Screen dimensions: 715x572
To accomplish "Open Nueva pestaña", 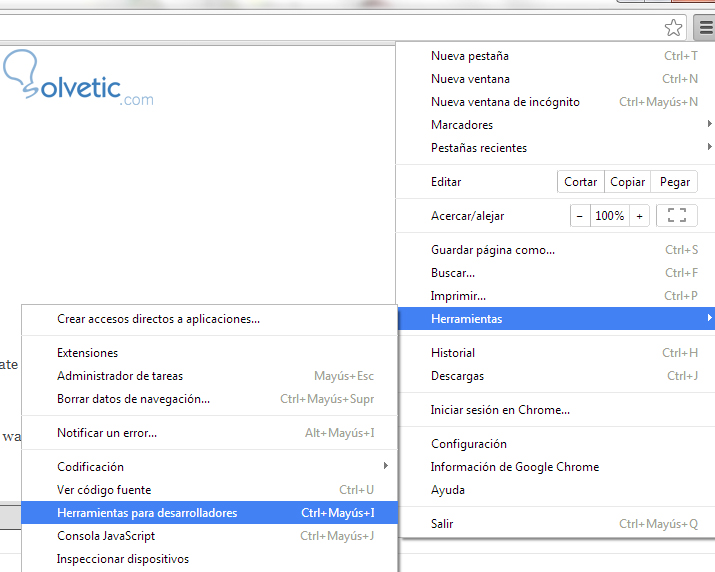I will point(556,56).
